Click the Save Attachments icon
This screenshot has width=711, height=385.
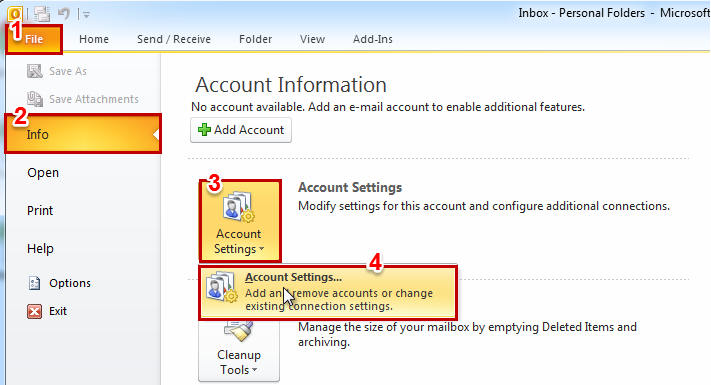pos(34,99)
